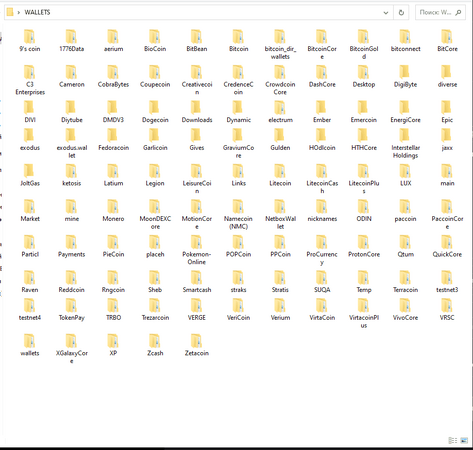Select the VERGE folder
Viewport: 473px width, 450px height.
click(x=197, y=310)
